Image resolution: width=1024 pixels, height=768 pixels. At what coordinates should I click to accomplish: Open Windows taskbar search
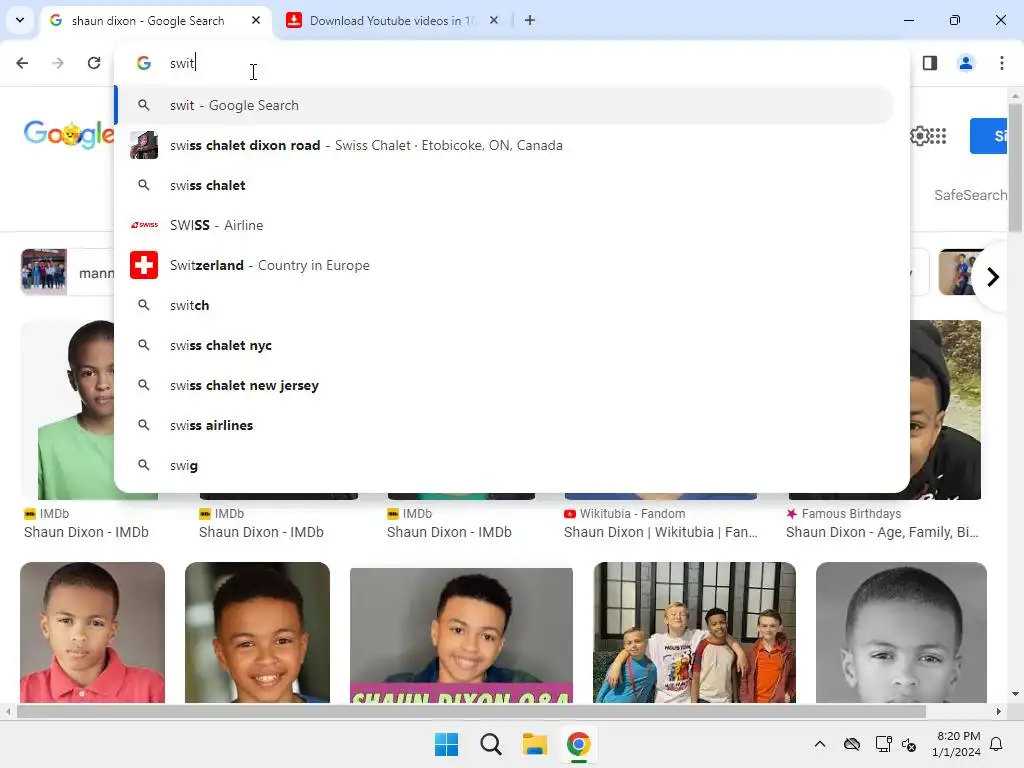[490, 744]
